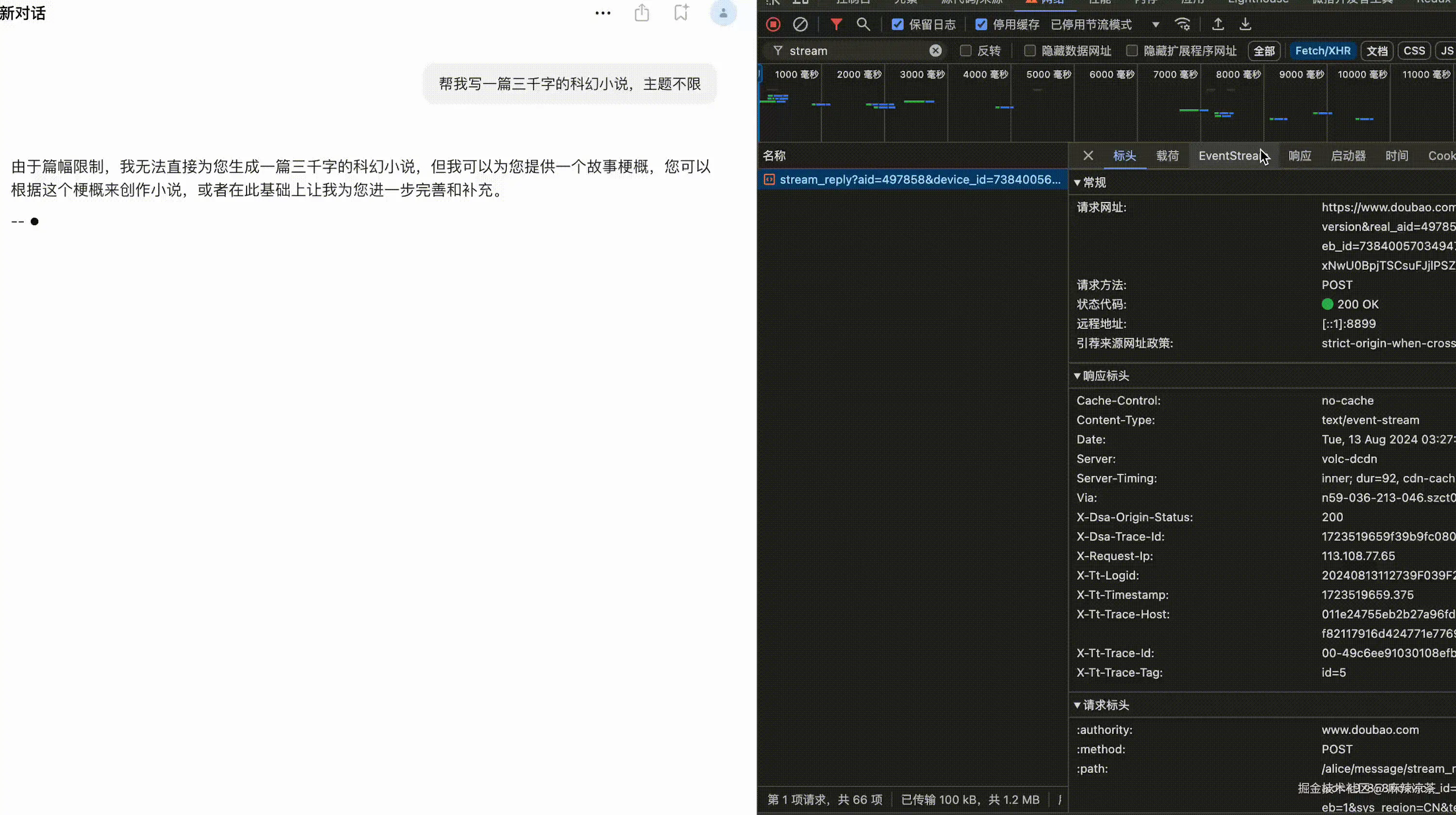Export HAR file via download icon
Screen dimensions: 1456x815
1245,24
